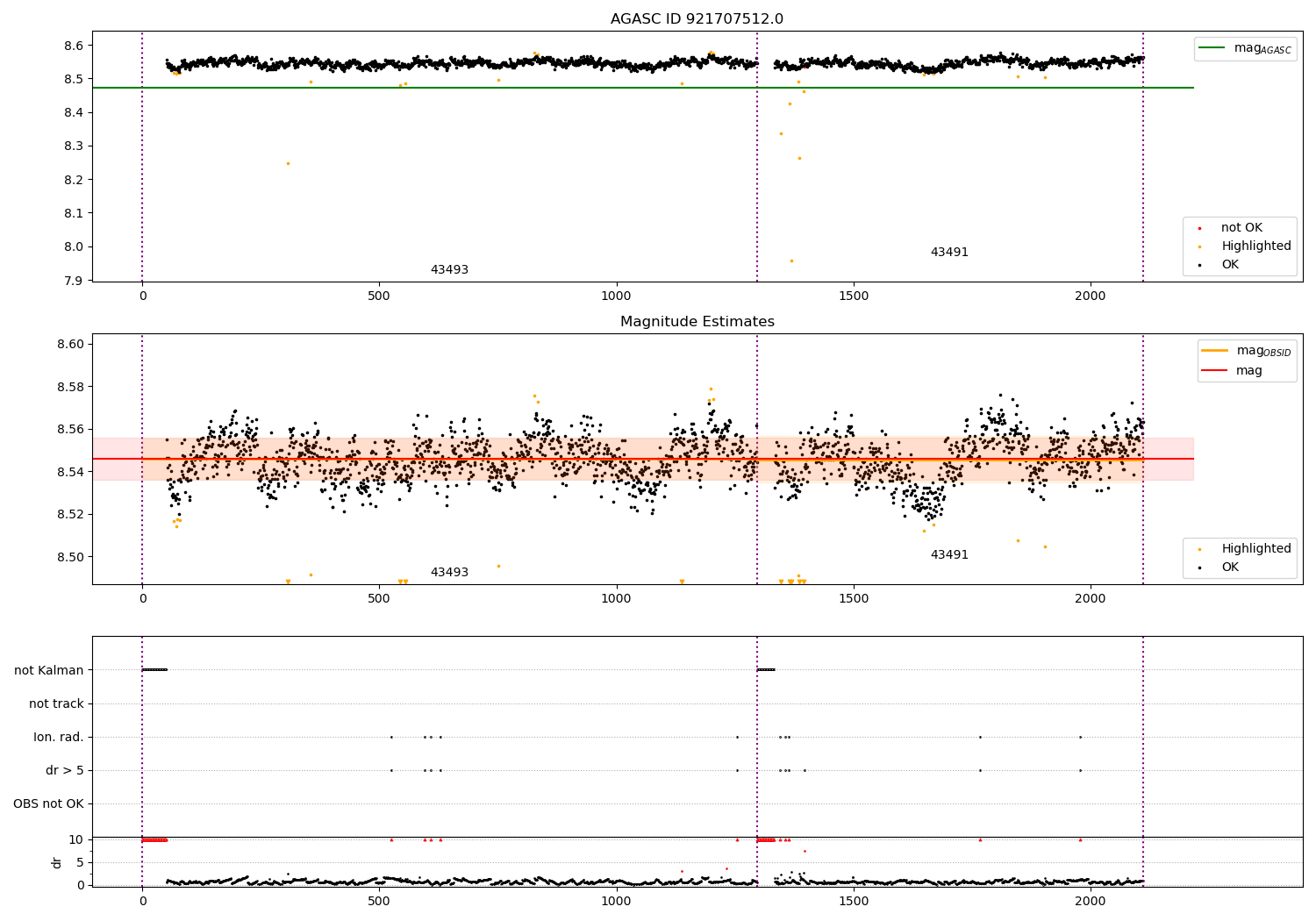Image resolution: width=1316 pixels, height=921 pixels.
Task: Click the 'OBS not OK' axis label
Action: click(48, 804)
